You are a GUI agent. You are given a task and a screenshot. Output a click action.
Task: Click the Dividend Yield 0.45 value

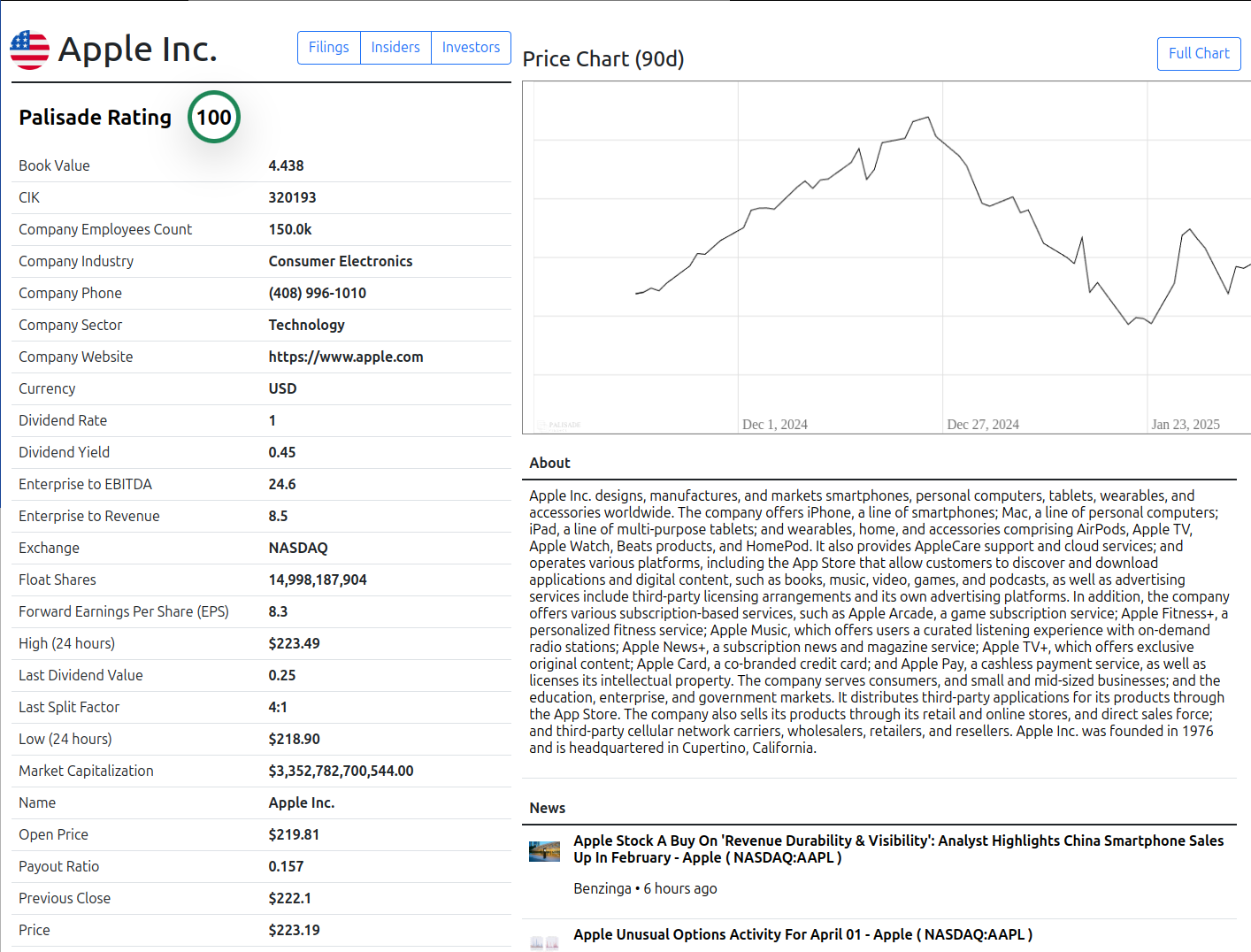tap(282, 452)
